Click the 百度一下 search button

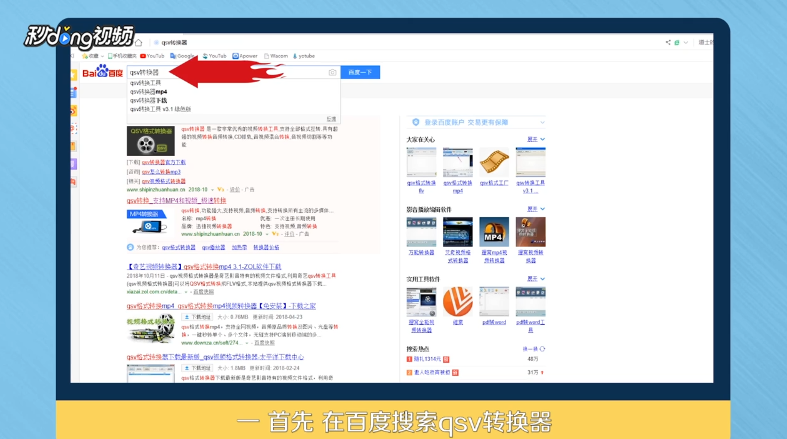pyautogui.click(x=360, y=72)
